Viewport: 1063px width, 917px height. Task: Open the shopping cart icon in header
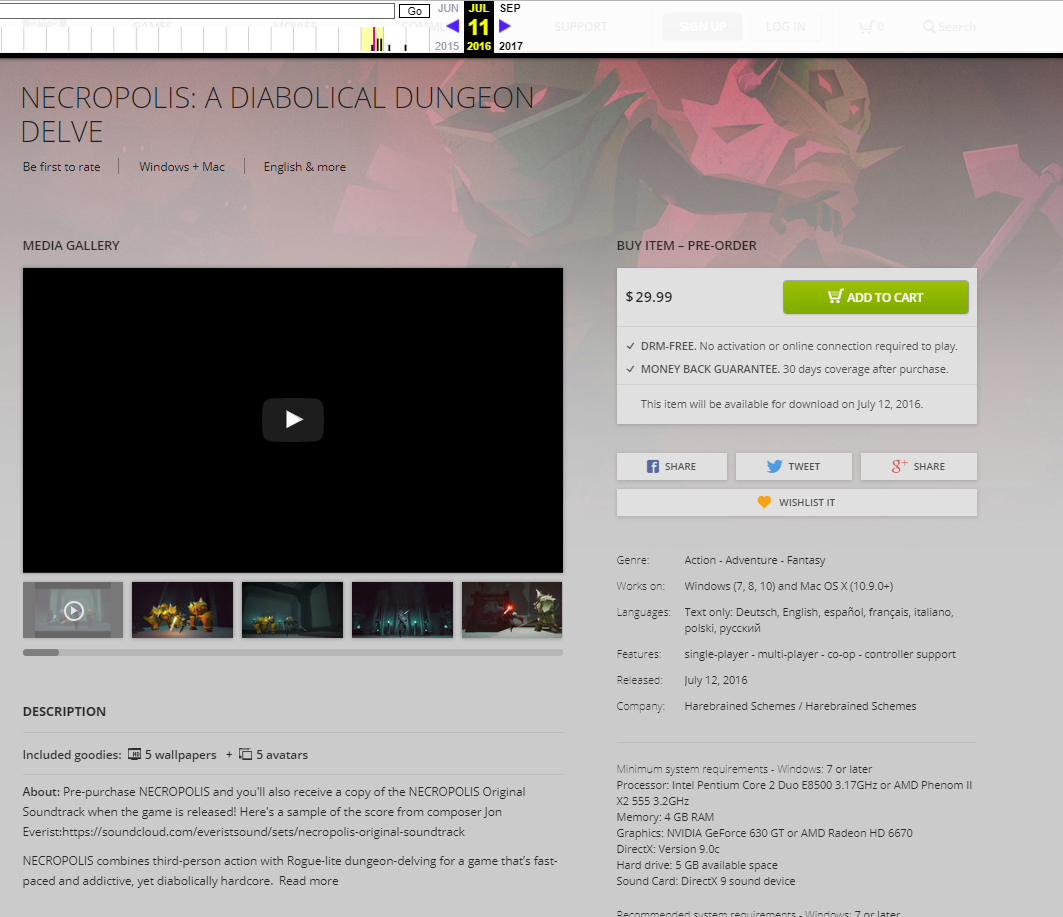(x=871, y=27)
